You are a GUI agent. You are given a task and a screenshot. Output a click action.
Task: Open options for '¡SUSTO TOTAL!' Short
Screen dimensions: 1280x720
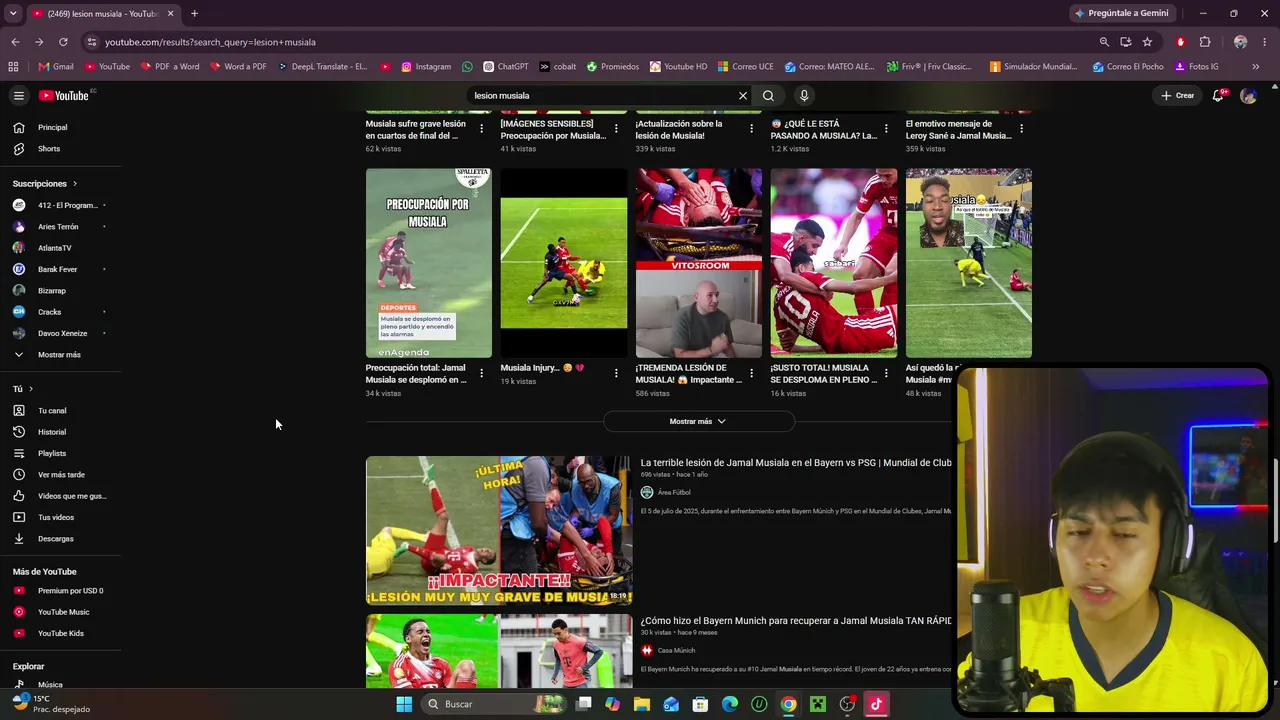coord(886,373)
